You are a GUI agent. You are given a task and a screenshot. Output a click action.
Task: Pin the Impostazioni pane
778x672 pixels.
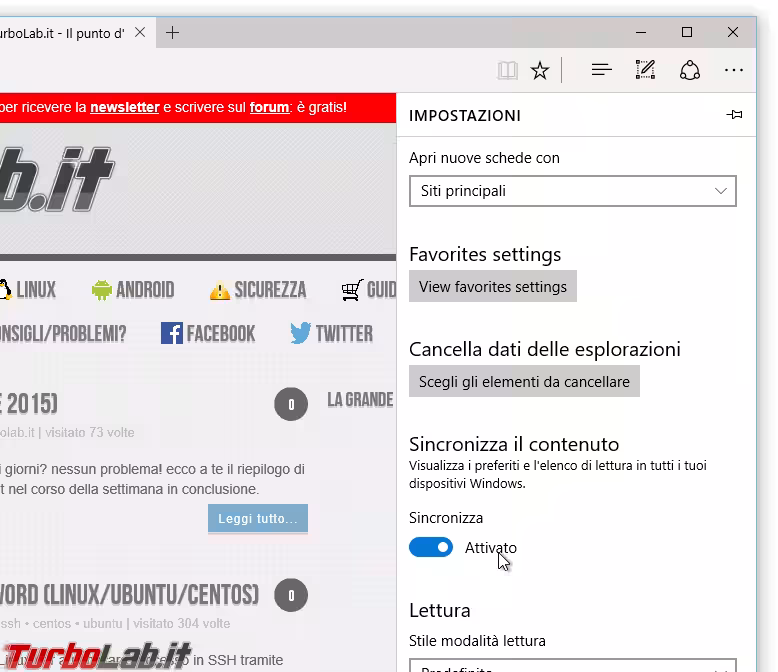pos(734,115)
